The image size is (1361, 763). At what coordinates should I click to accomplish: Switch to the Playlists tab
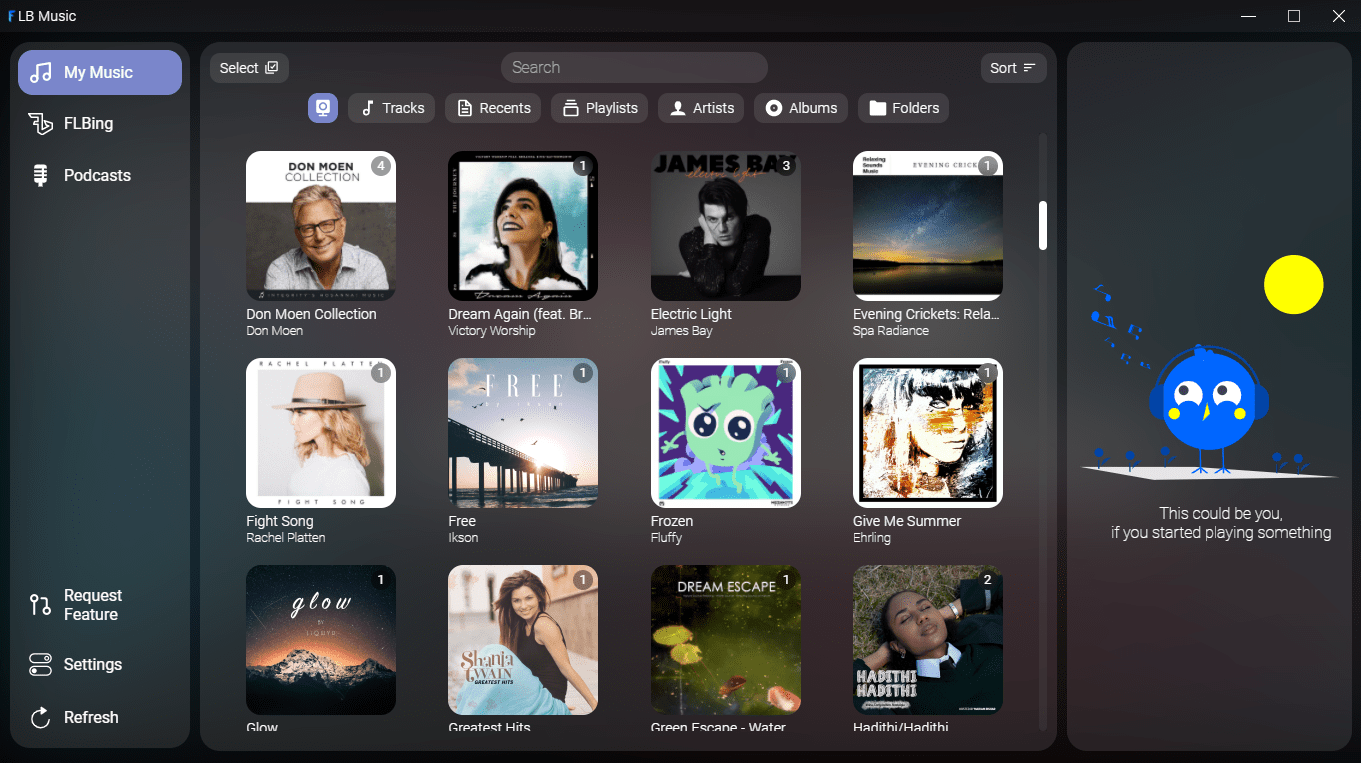(599, 108)
